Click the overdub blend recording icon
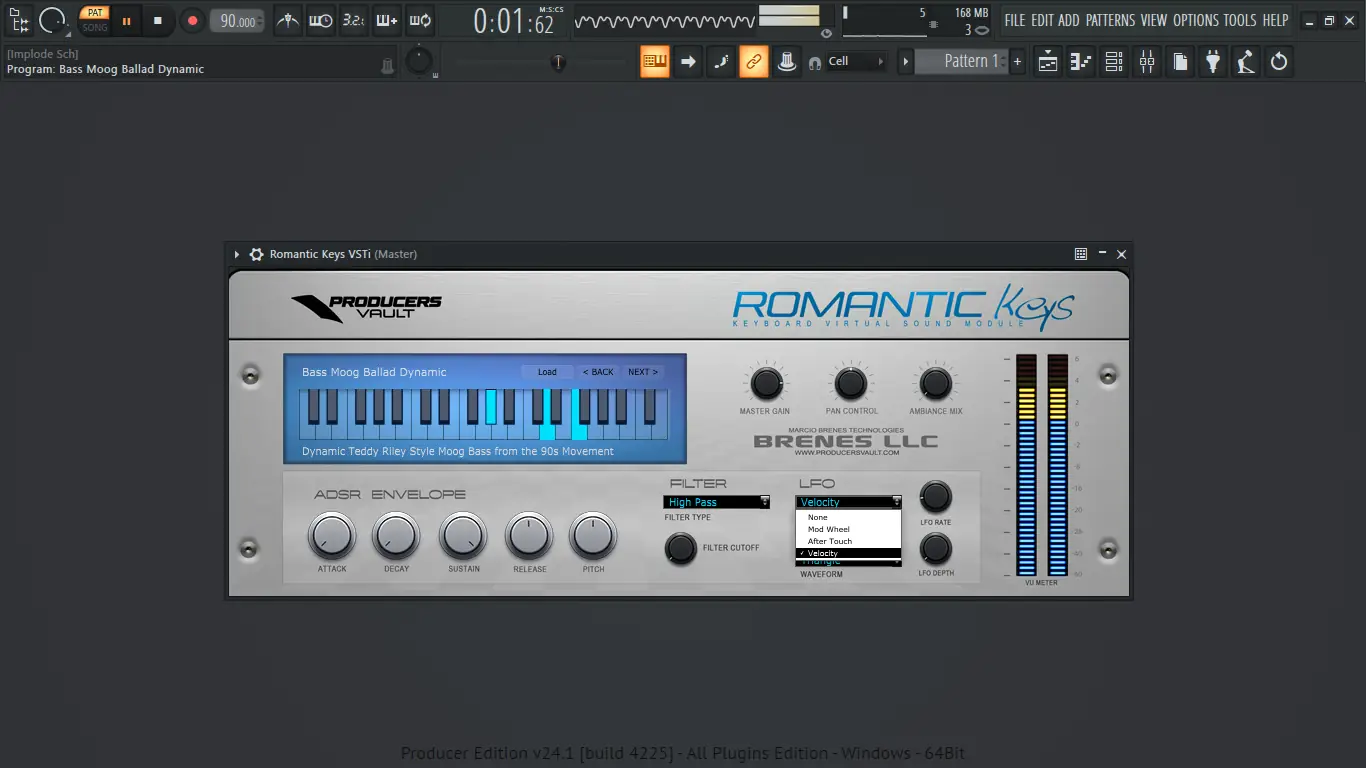The width and height of the screenshot is (1366, 768). [386, 20]
